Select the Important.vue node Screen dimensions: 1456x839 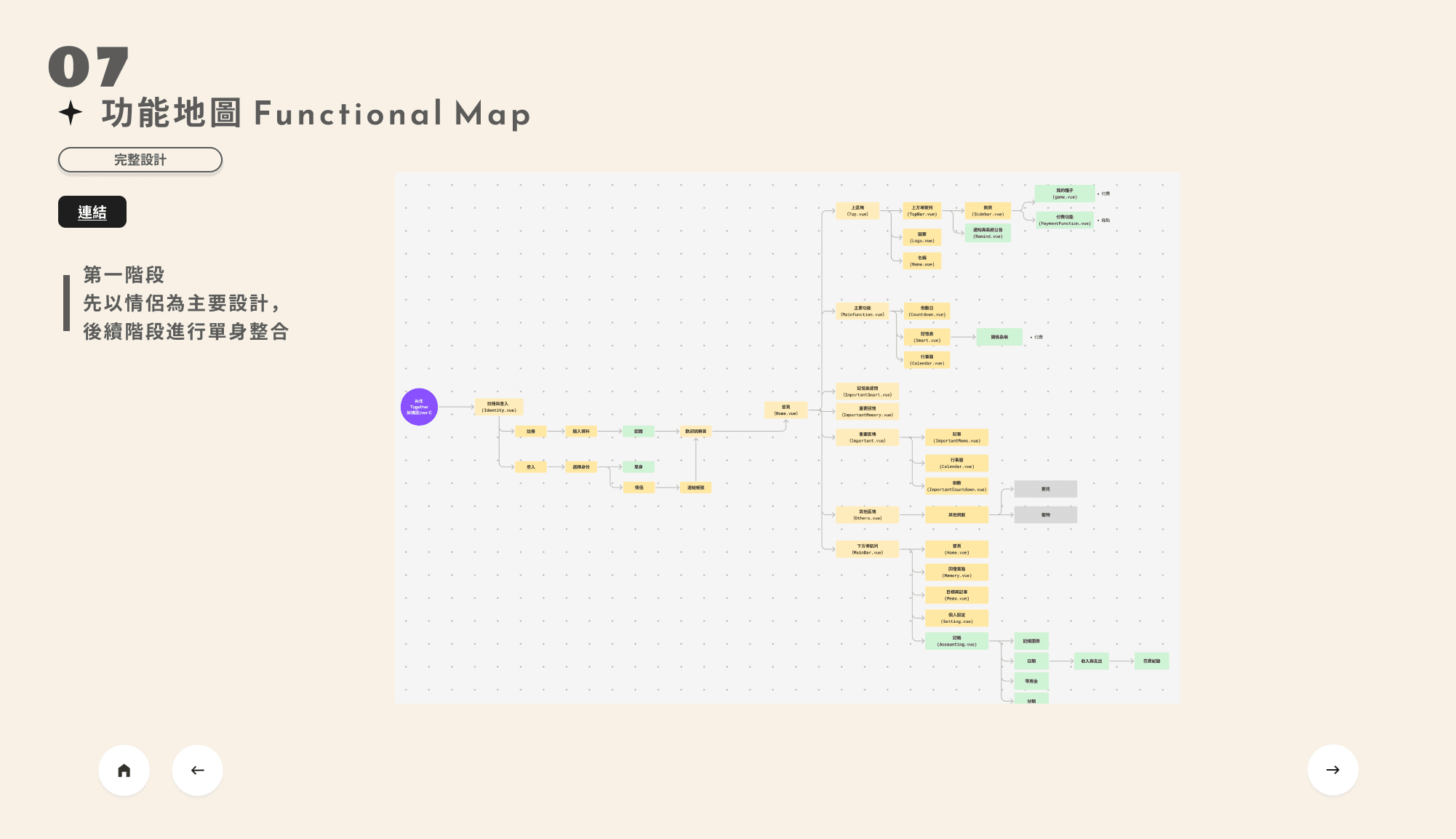[867, 437]
